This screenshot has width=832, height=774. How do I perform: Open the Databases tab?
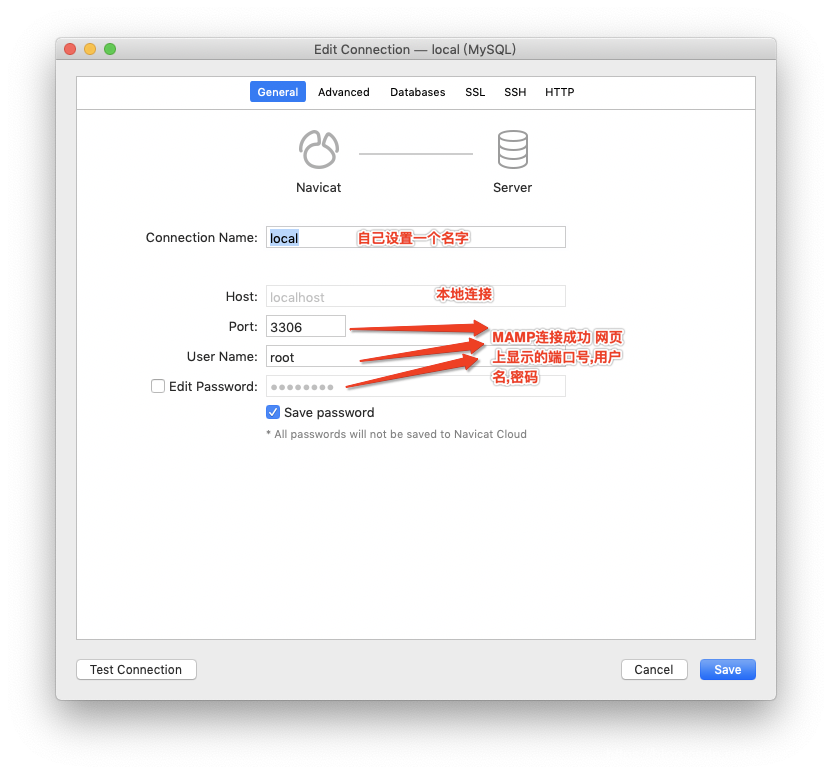[x=418, y=92]
